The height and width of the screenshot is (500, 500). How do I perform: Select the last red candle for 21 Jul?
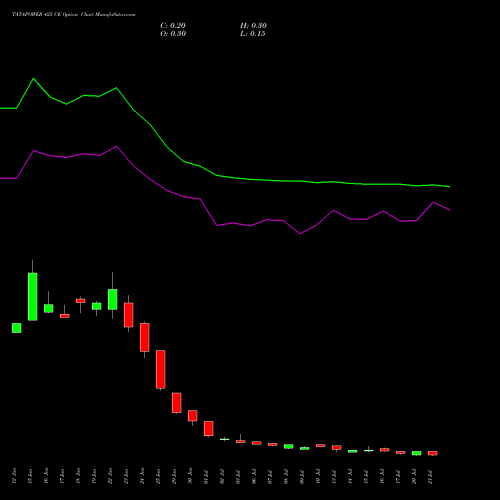pyautogui.click(x=433, y=453)
